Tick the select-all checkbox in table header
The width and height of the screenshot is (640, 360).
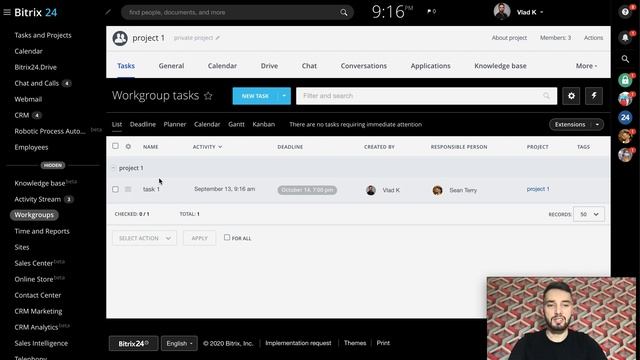116,146
